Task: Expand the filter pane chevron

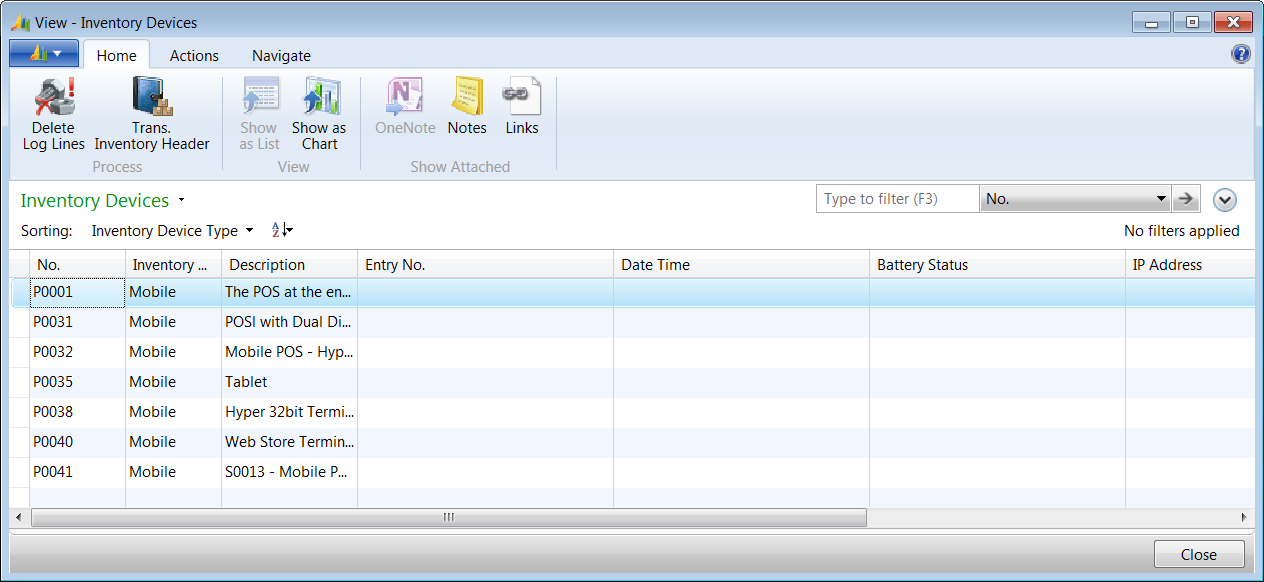Action: 1225,200
